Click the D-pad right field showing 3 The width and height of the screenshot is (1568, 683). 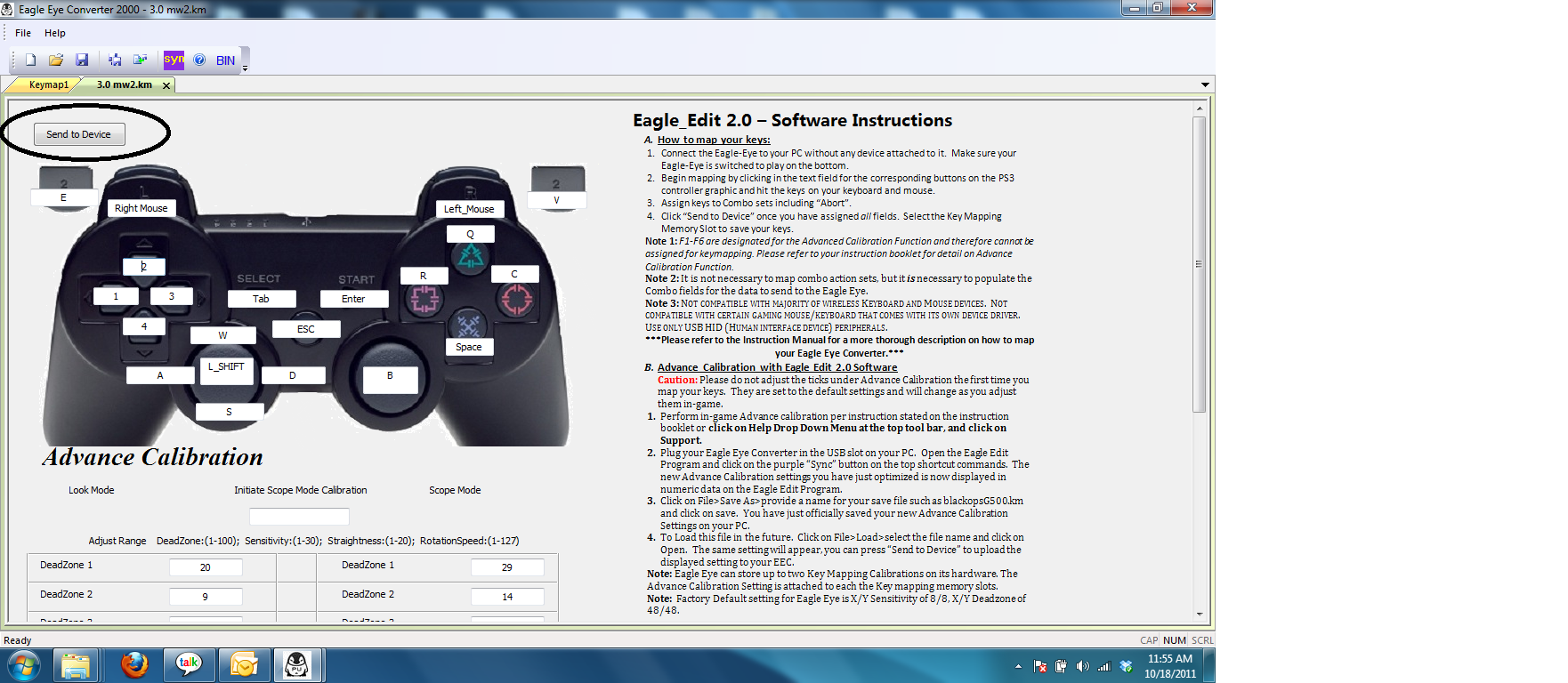[172, 296]
